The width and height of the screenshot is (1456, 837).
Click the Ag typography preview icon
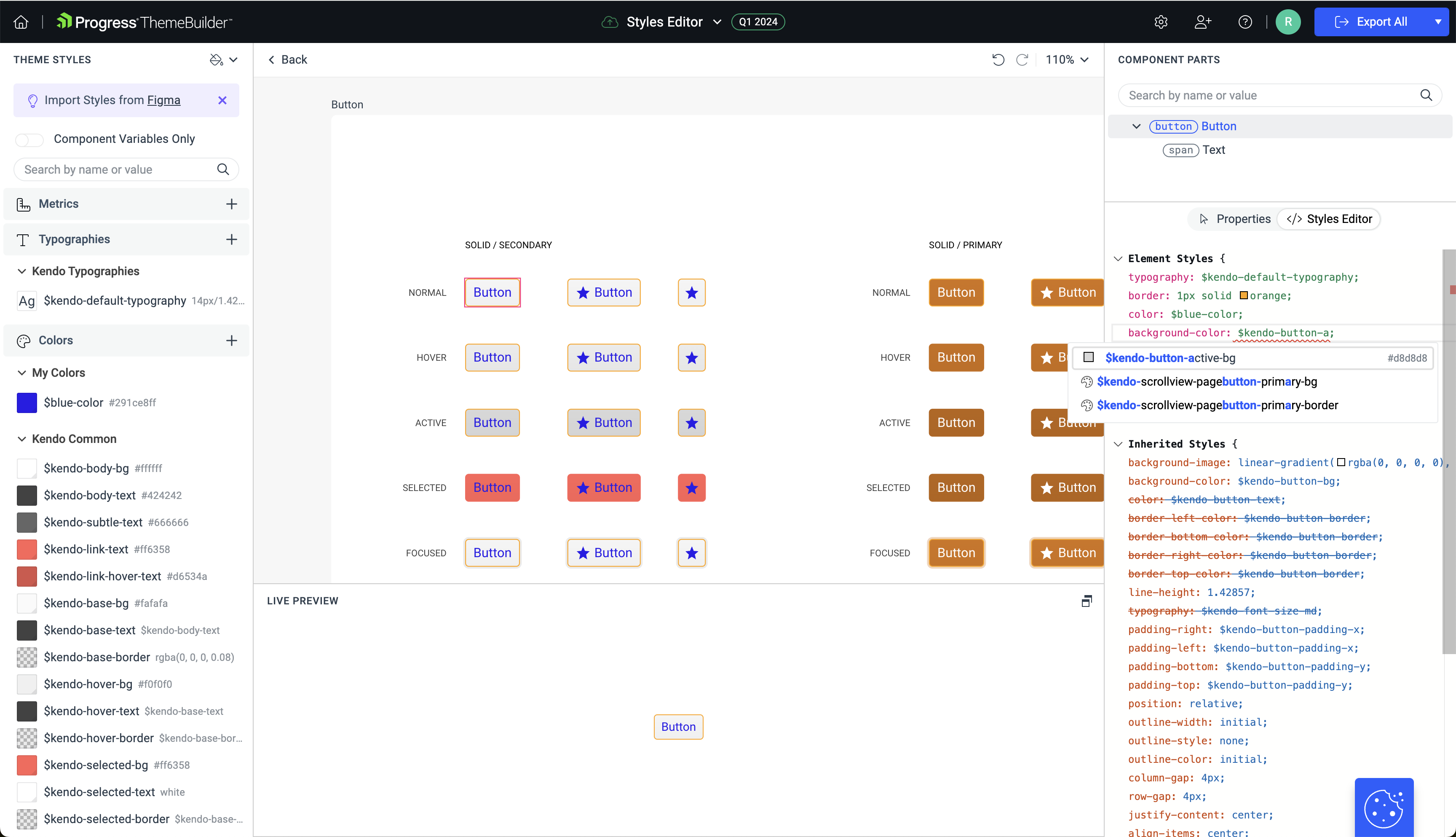pyautogui.click(x=27, y=300)
